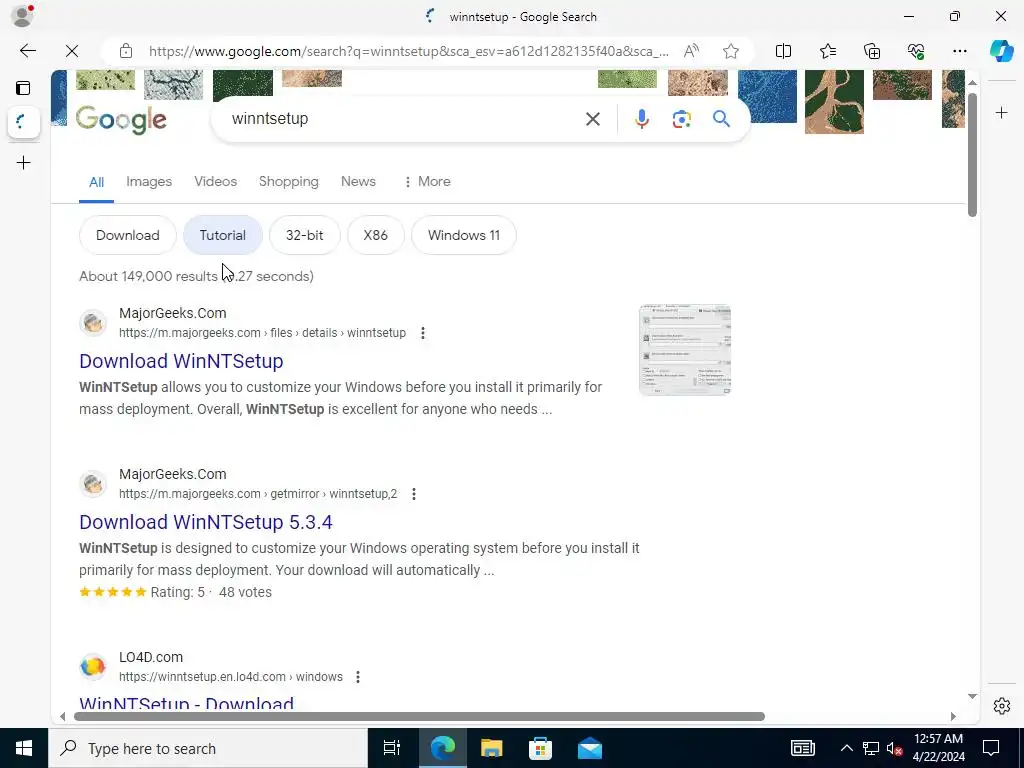Clear the Google search box
Image resolution: width=1024 pixels, height=768 pixels.
click(592, 119)
